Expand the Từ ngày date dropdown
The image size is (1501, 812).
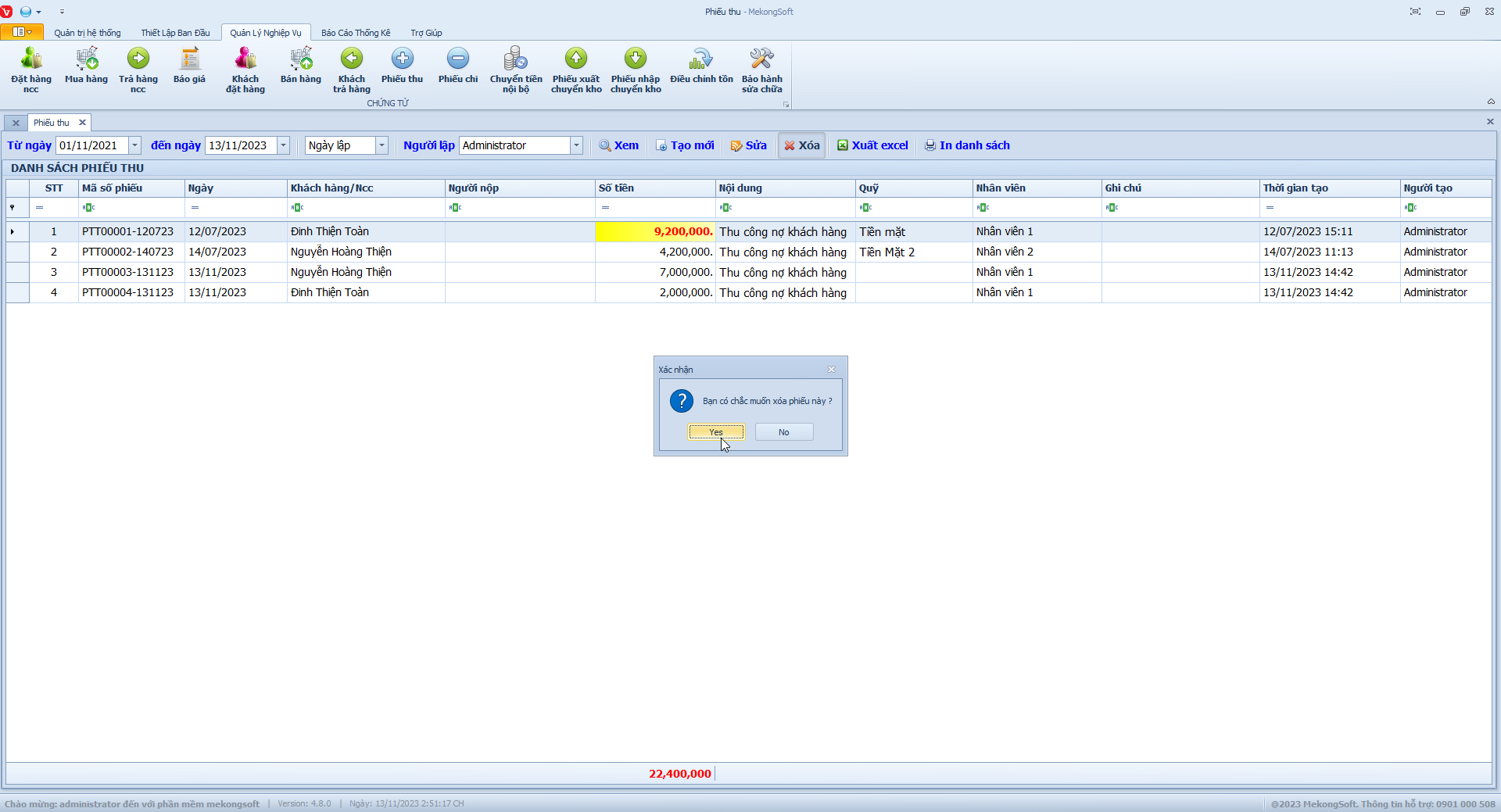pos(134,145)
